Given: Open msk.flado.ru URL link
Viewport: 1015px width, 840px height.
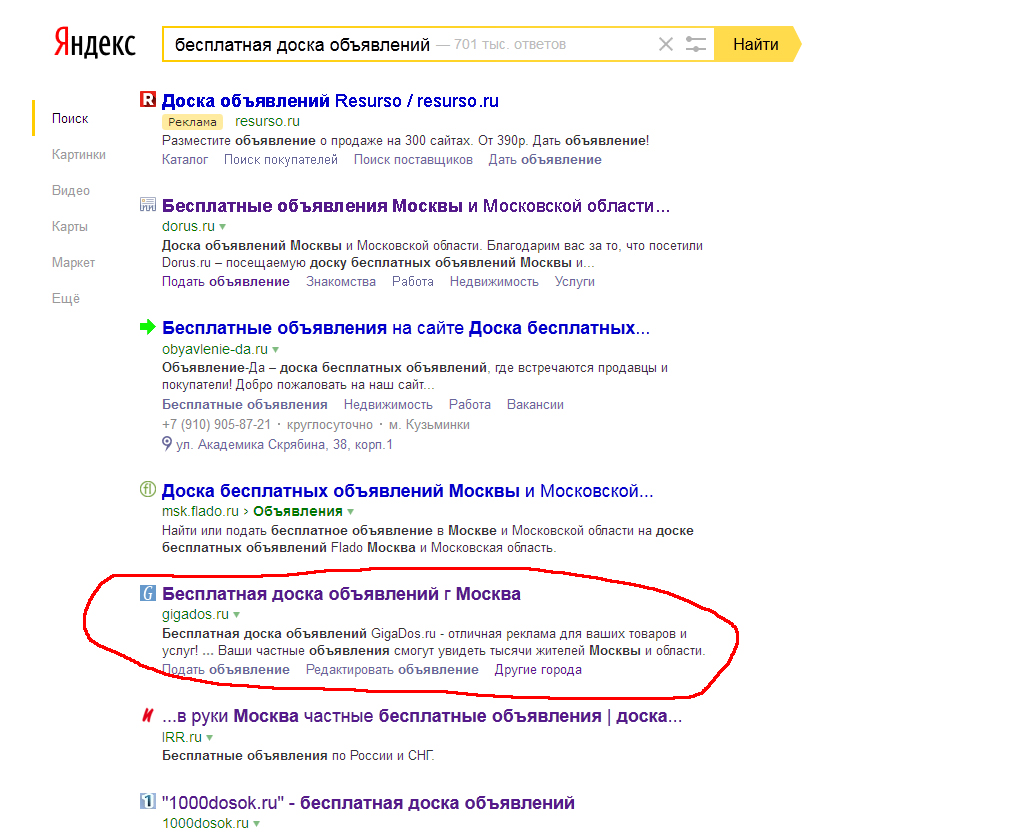Looking at the screenshot, I should click(201, 511).
